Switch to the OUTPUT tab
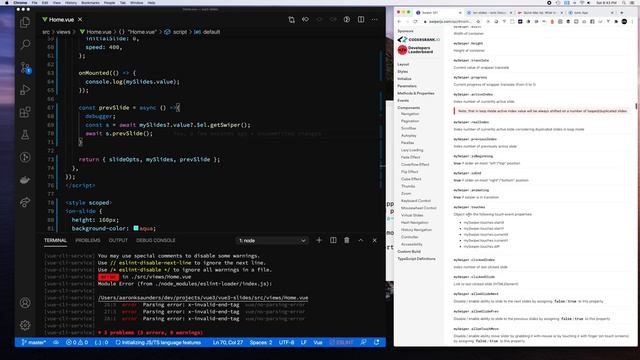The height and width of the screenshot is (360, 640). click(x=118, y=240)
